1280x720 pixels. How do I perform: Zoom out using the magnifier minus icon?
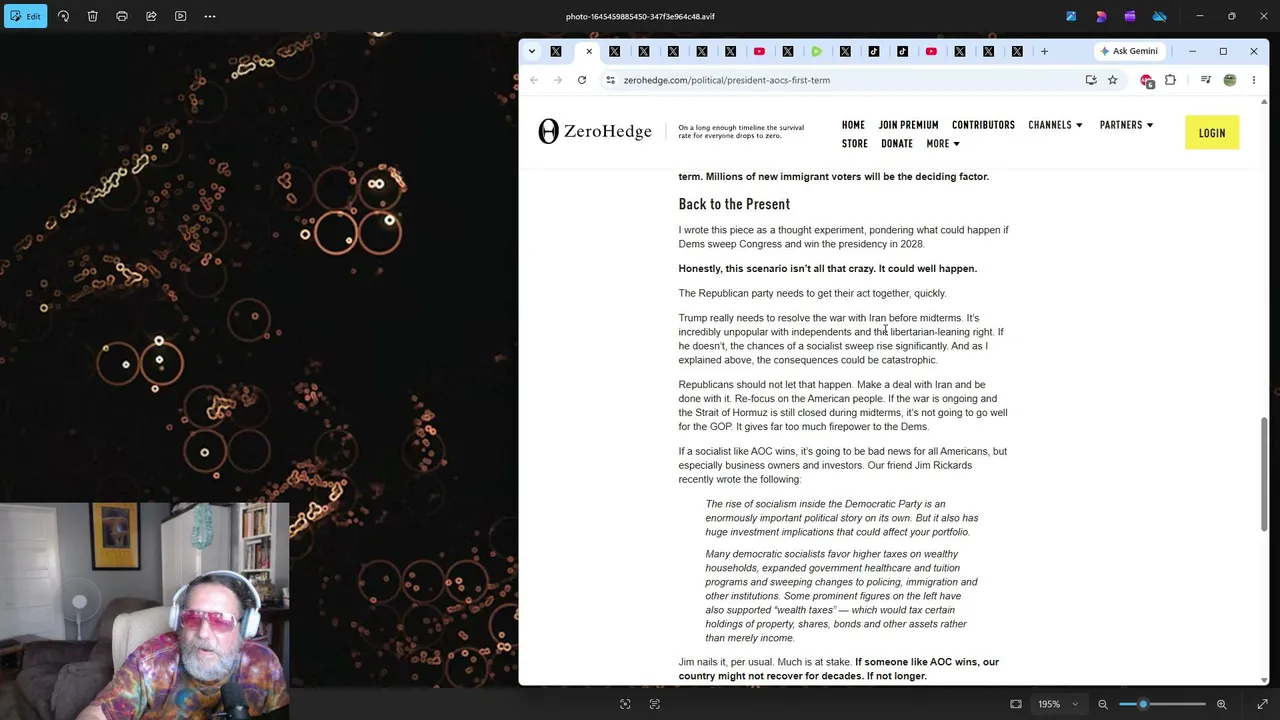(x=1103, y=704)
